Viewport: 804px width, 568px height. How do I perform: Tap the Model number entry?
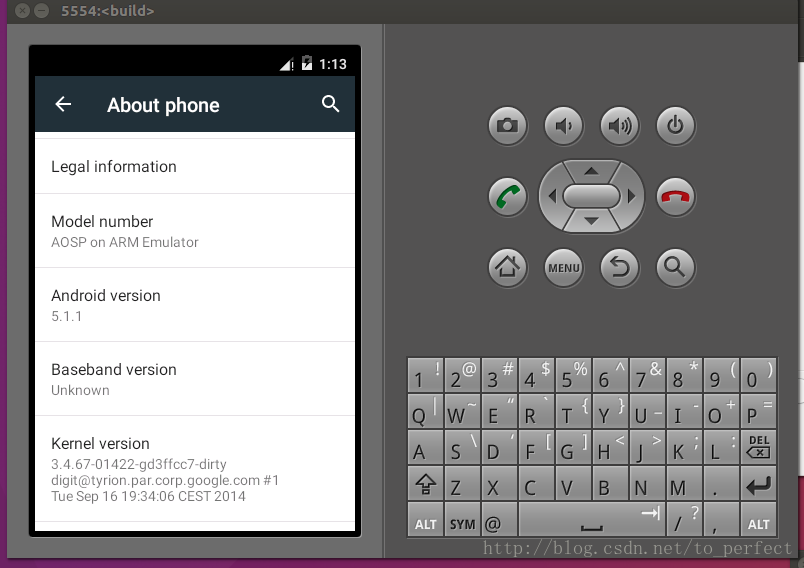[x=195, y=231]
